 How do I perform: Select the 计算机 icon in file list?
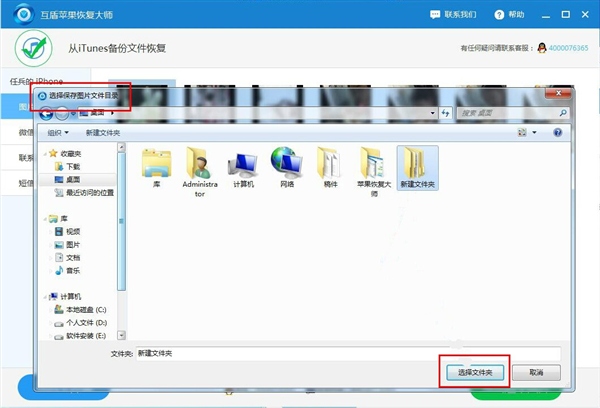point(243,168)
